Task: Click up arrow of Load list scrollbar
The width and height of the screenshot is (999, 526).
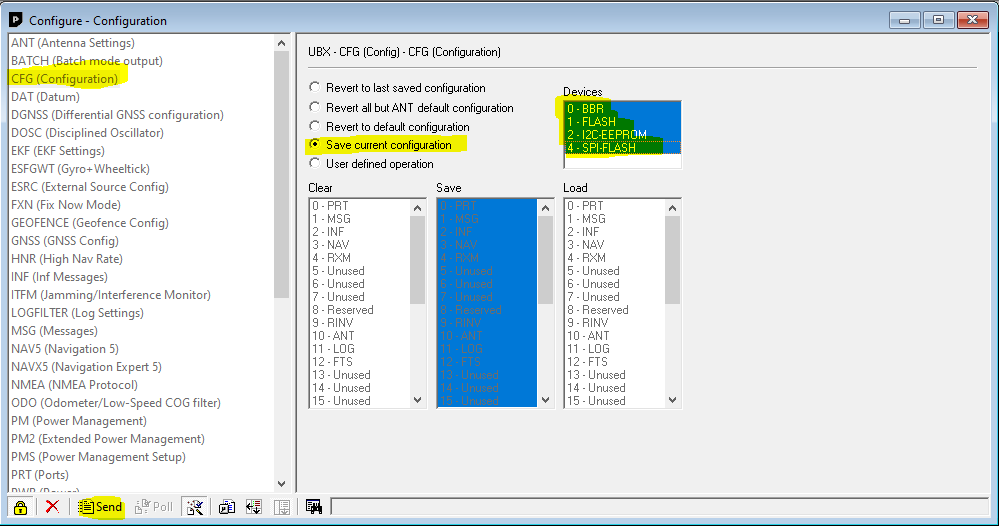Action: click(x=673, y=208)
